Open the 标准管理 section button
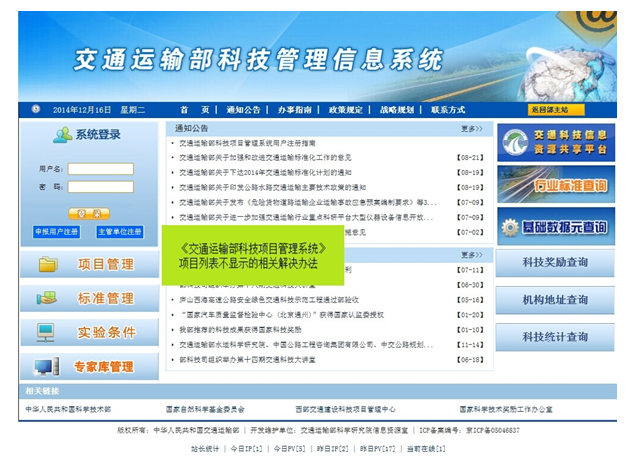 point(89,298)
